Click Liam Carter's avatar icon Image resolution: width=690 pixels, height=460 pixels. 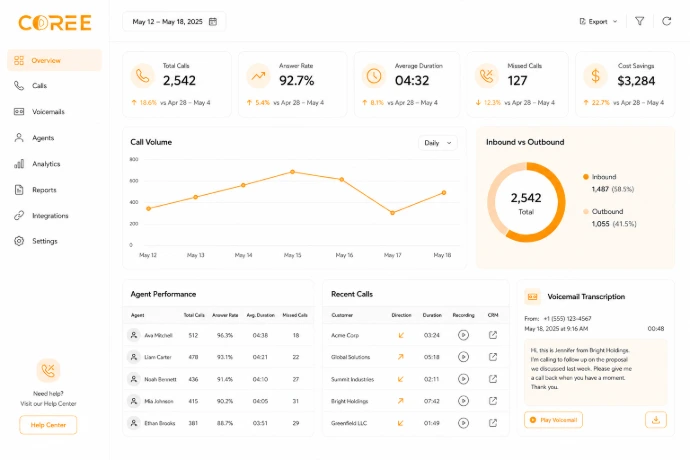[133, 357]
